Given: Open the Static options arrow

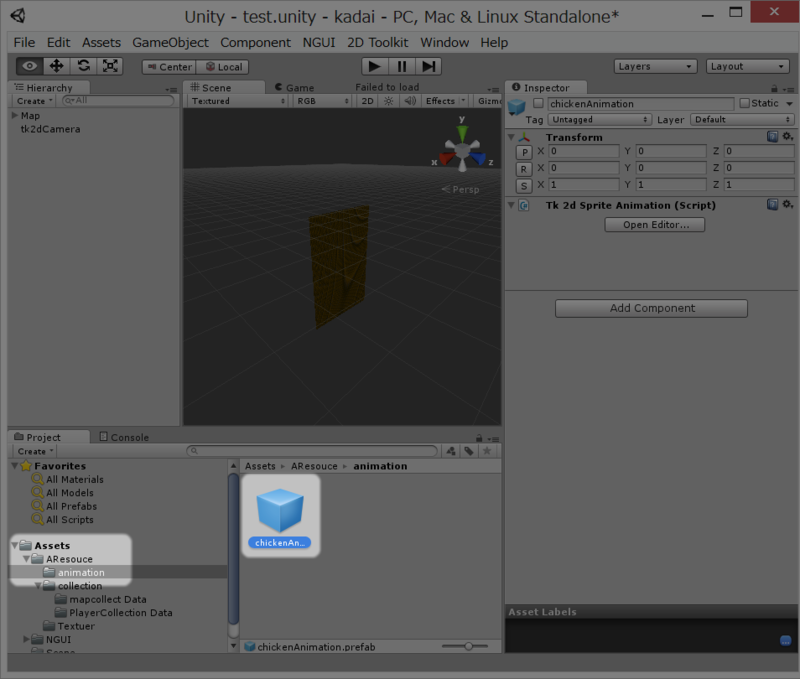Looking at the screenshot, I should click(x=790, y=104).
